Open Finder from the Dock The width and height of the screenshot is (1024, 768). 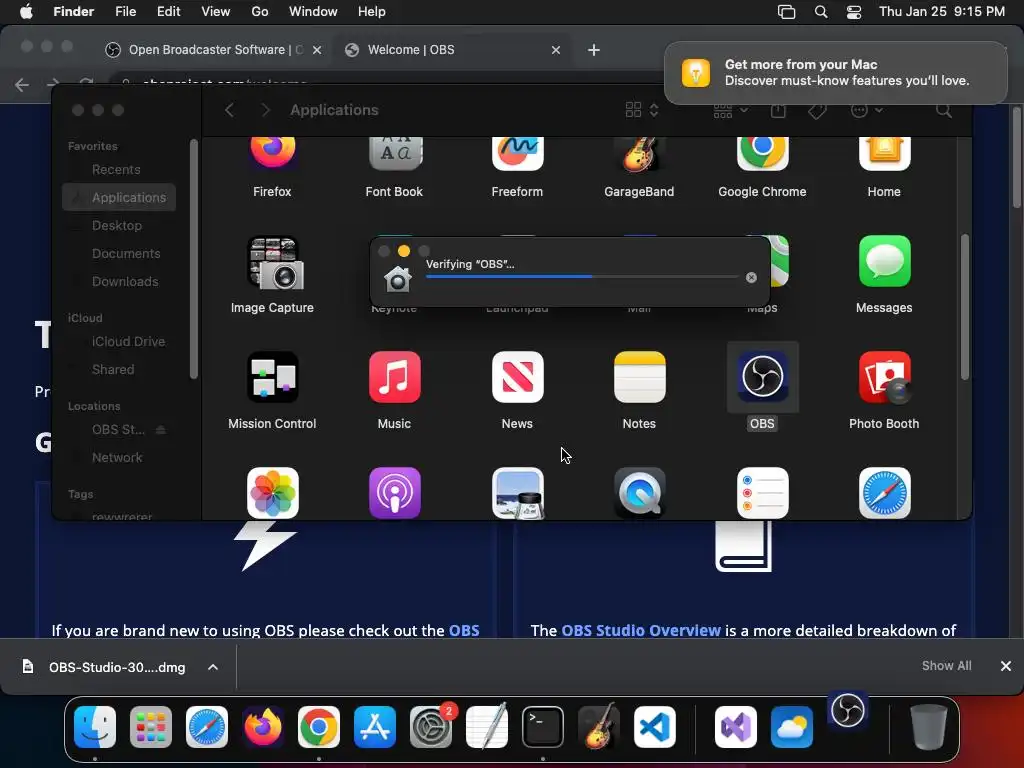tap(95, 727)
